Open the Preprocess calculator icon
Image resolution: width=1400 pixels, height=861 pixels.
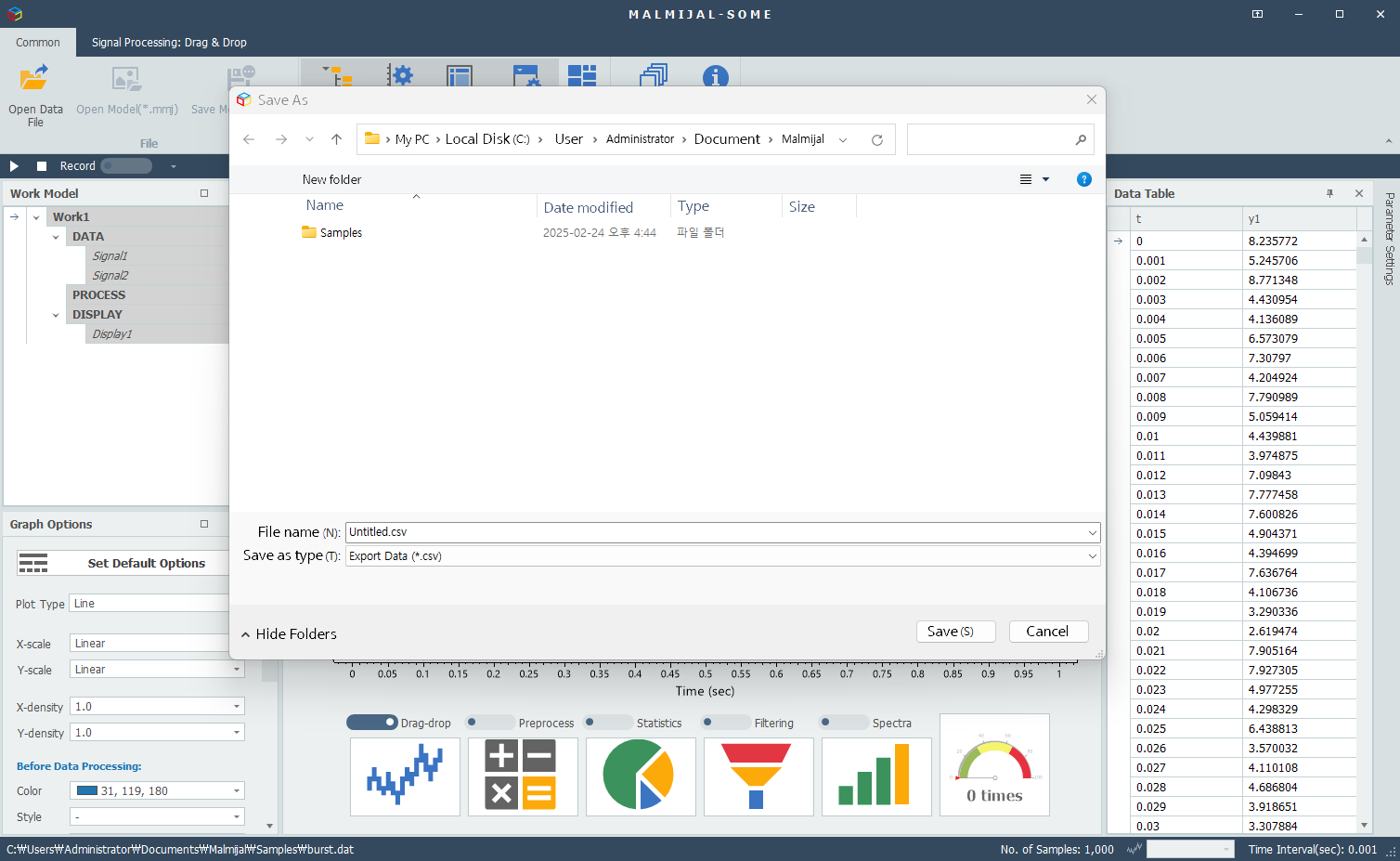pyautogui.click(x=522, y=776)
